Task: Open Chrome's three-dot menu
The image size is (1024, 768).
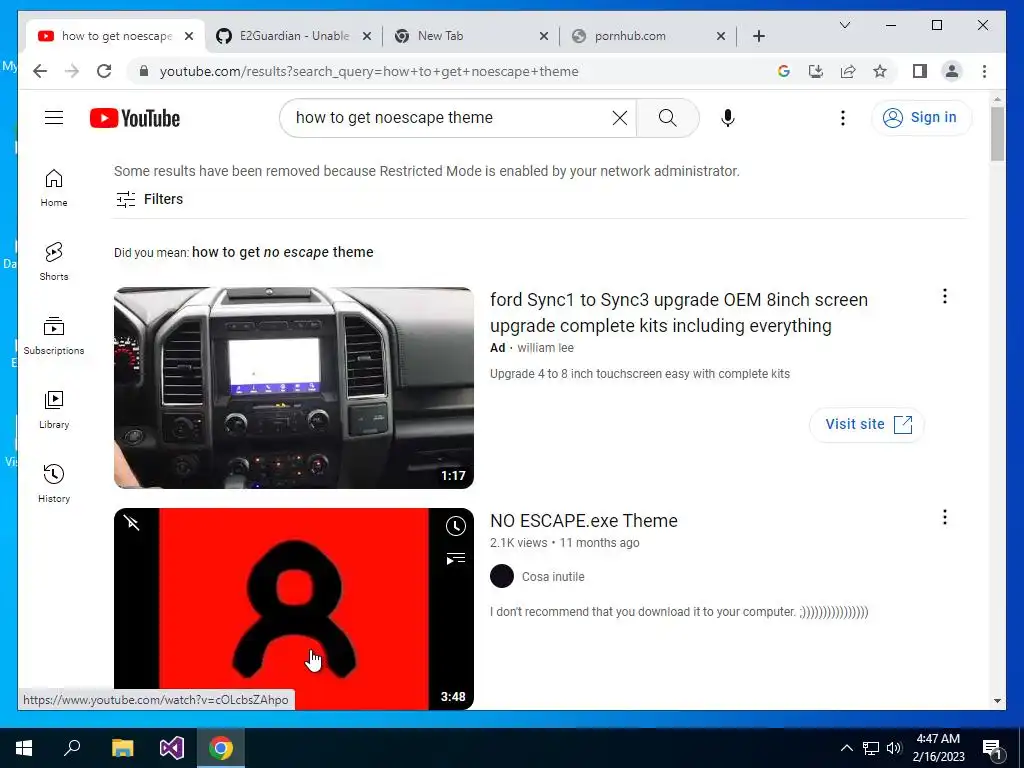Action: (984, 71)
